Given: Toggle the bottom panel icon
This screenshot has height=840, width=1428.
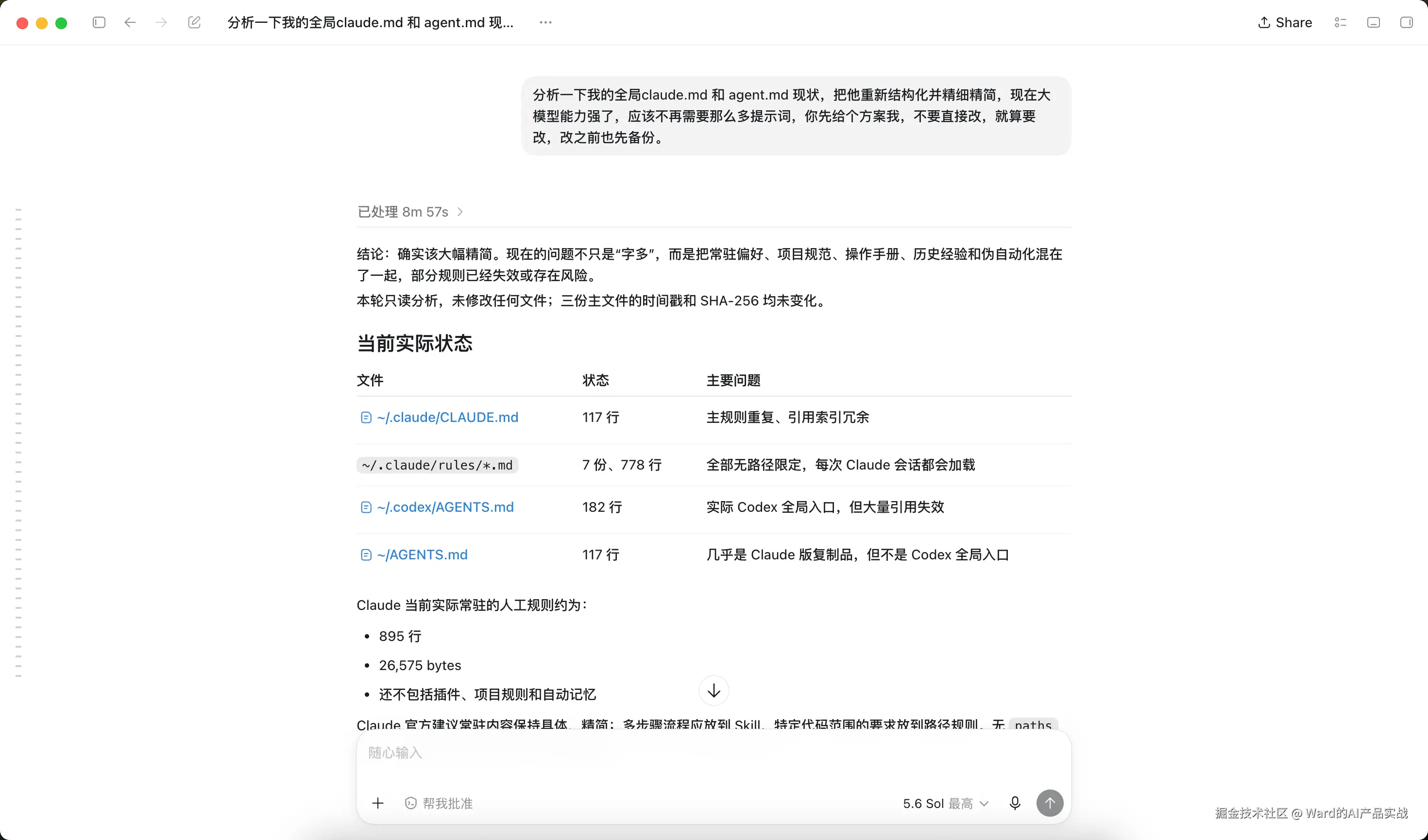Looking at the screenshot, I should (x=1374, y=23).
